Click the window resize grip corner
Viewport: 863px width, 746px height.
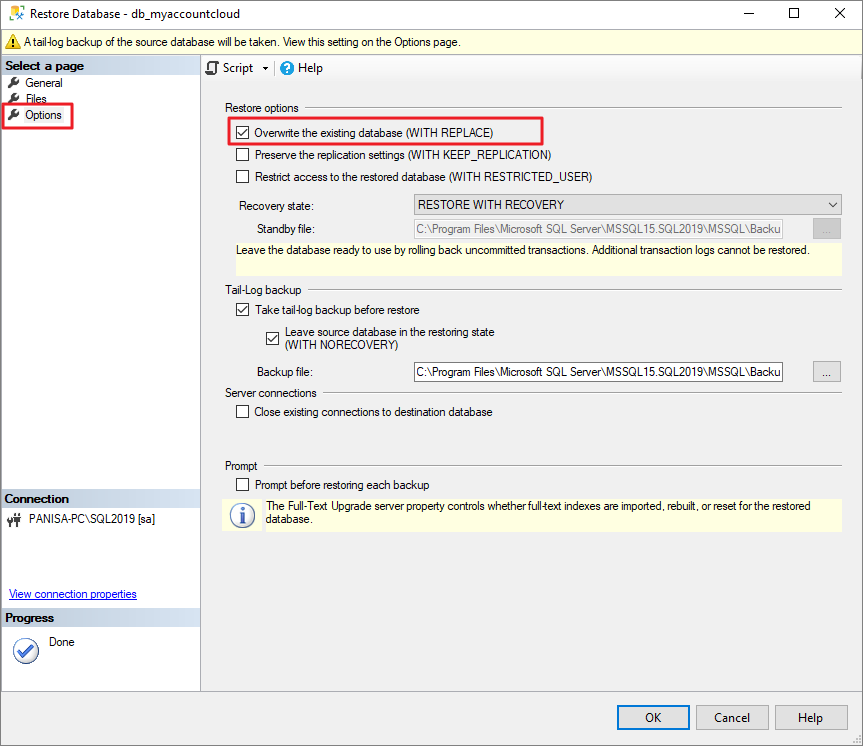(x=856, y=739)
